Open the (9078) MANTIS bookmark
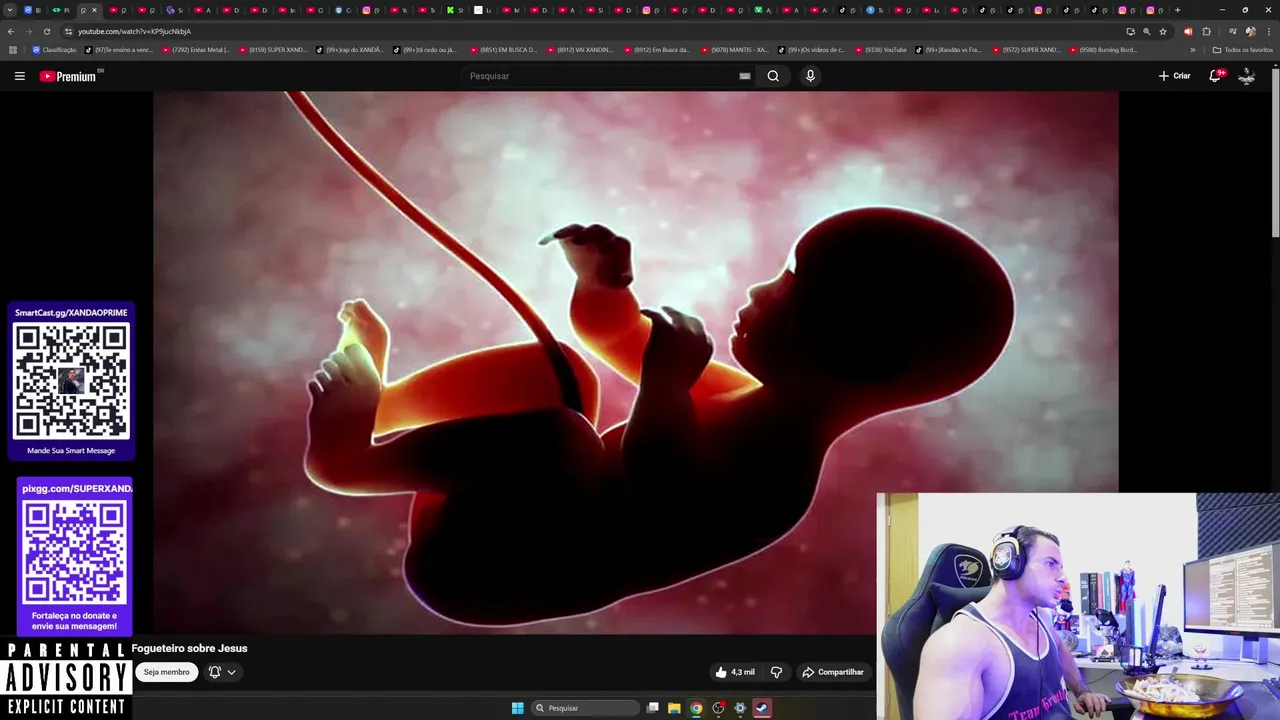Screen dimensions: 1280x720 coord(734,50)
